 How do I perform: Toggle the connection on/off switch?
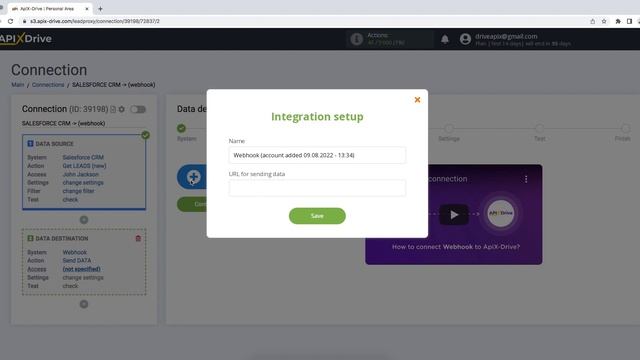[138, 109]
